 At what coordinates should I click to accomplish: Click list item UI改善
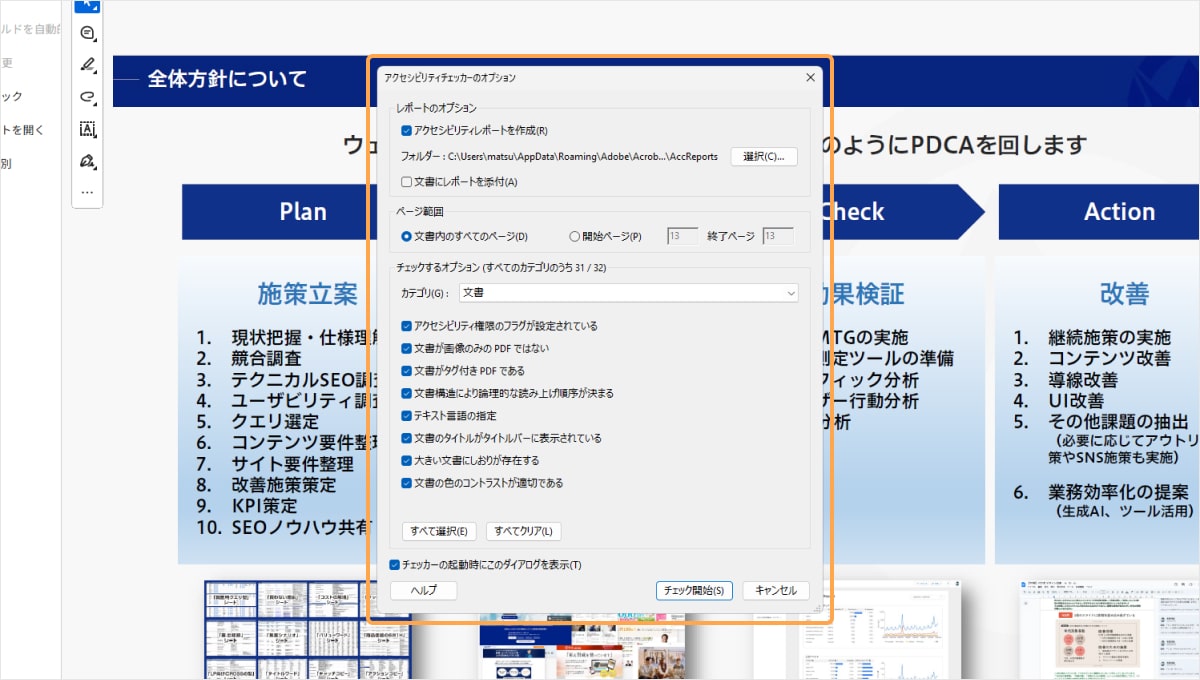tap(1074, 401)
